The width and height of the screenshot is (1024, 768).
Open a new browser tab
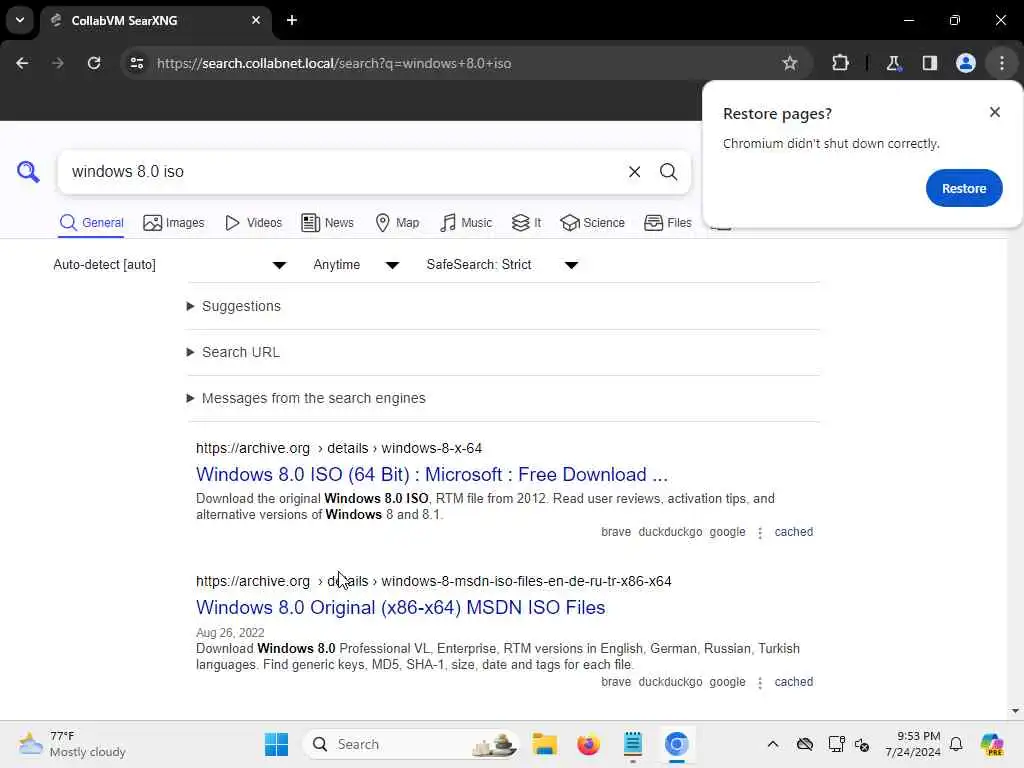click(292, 20)
